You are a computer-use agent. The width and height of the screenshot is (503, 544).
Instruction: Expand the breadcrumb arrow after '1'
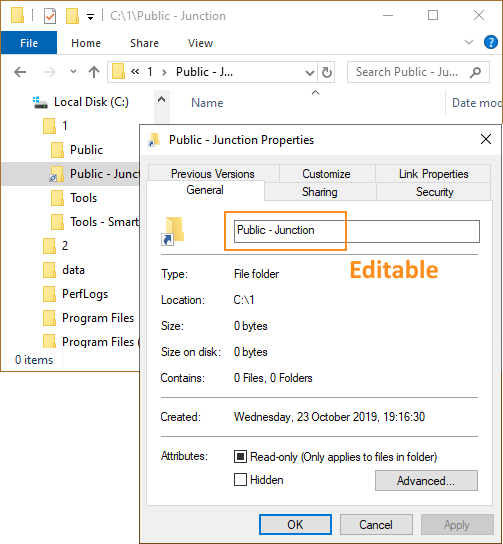164,72
